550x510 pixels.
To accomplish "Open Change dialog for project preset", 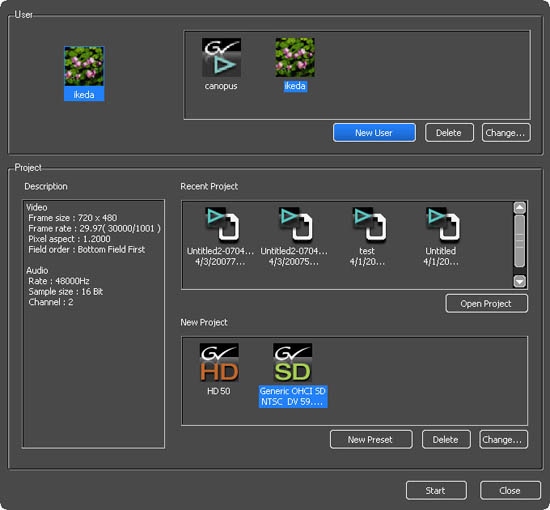I will tap(503, 439).
